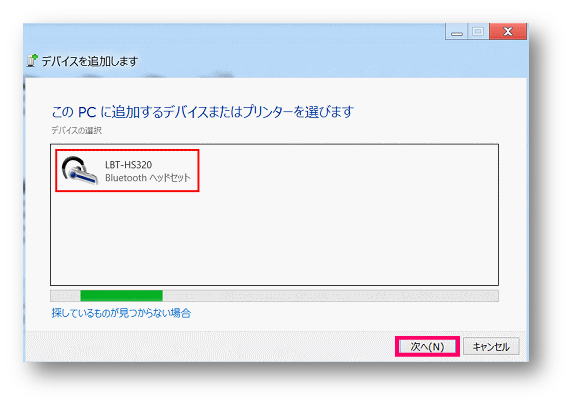Click the 次へ(N) button

pos(427,346)
